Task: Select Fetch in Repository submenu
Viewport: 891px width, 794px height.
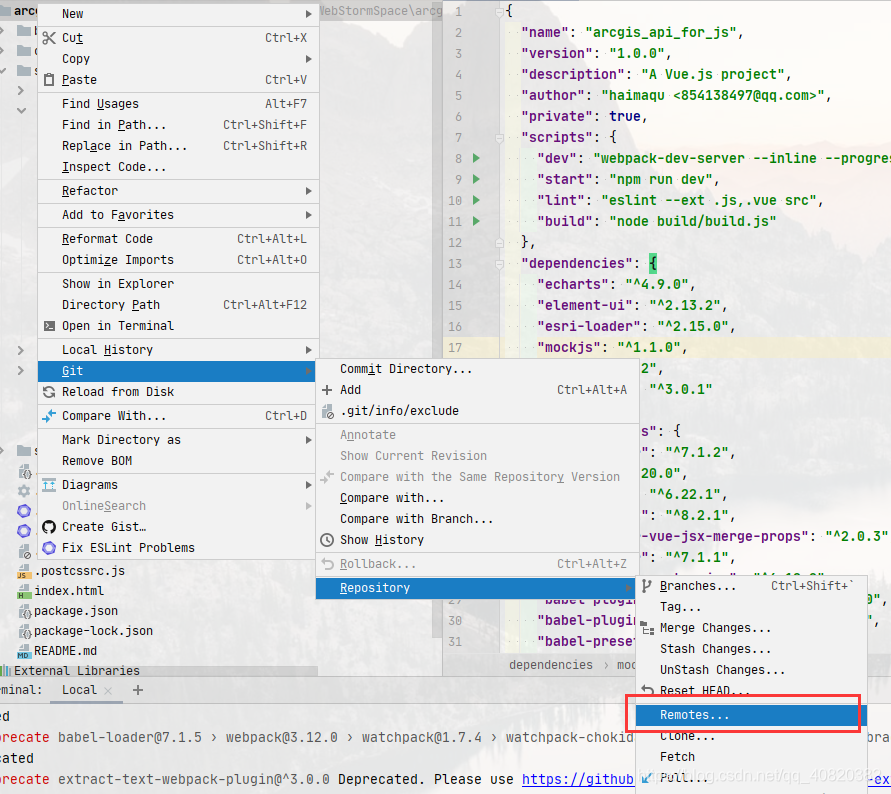Action: [751, 757]
